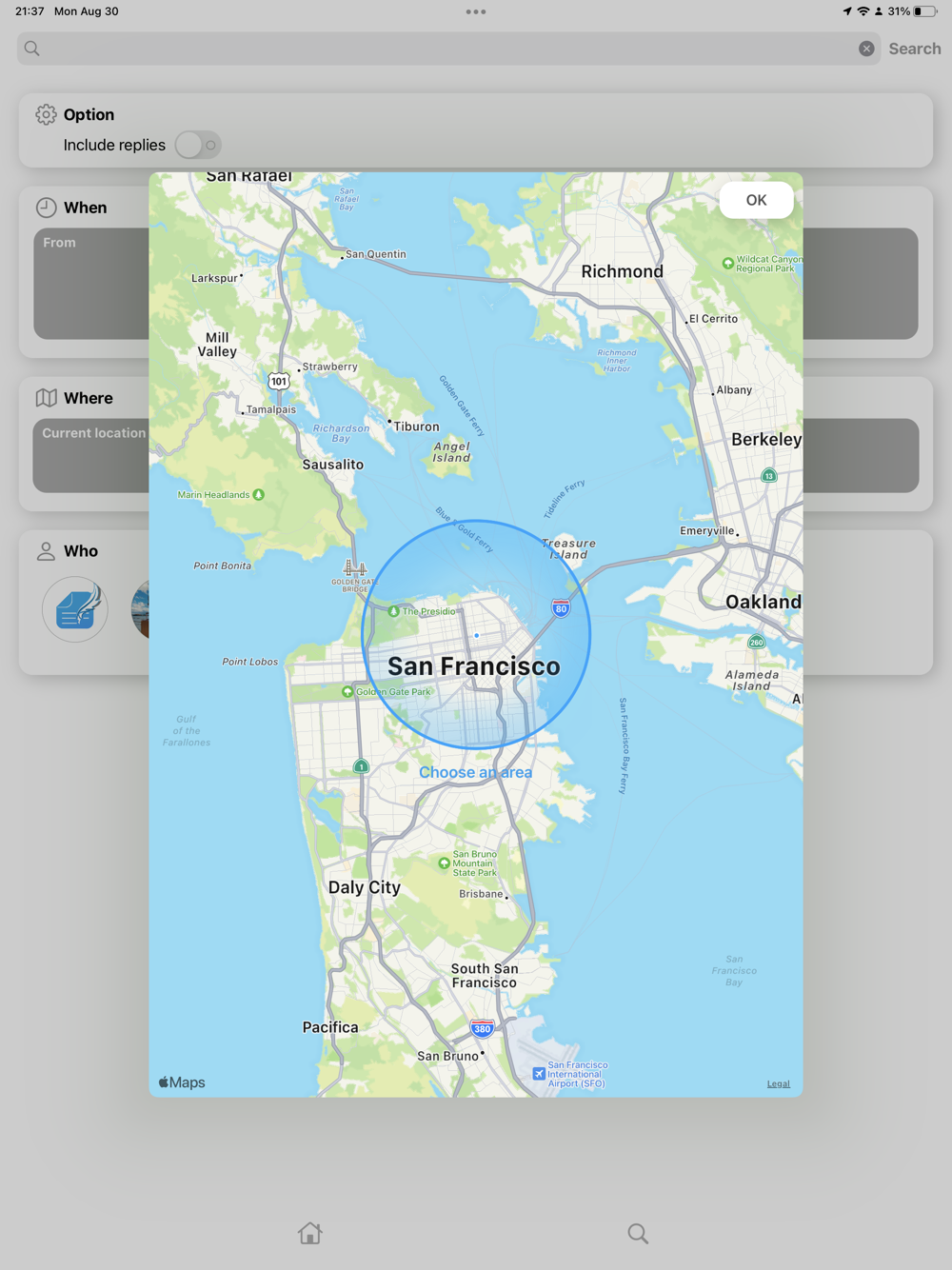Tap the Option gear icon
The height and width of the screenshot is (1270, 952).
[46, 114]
